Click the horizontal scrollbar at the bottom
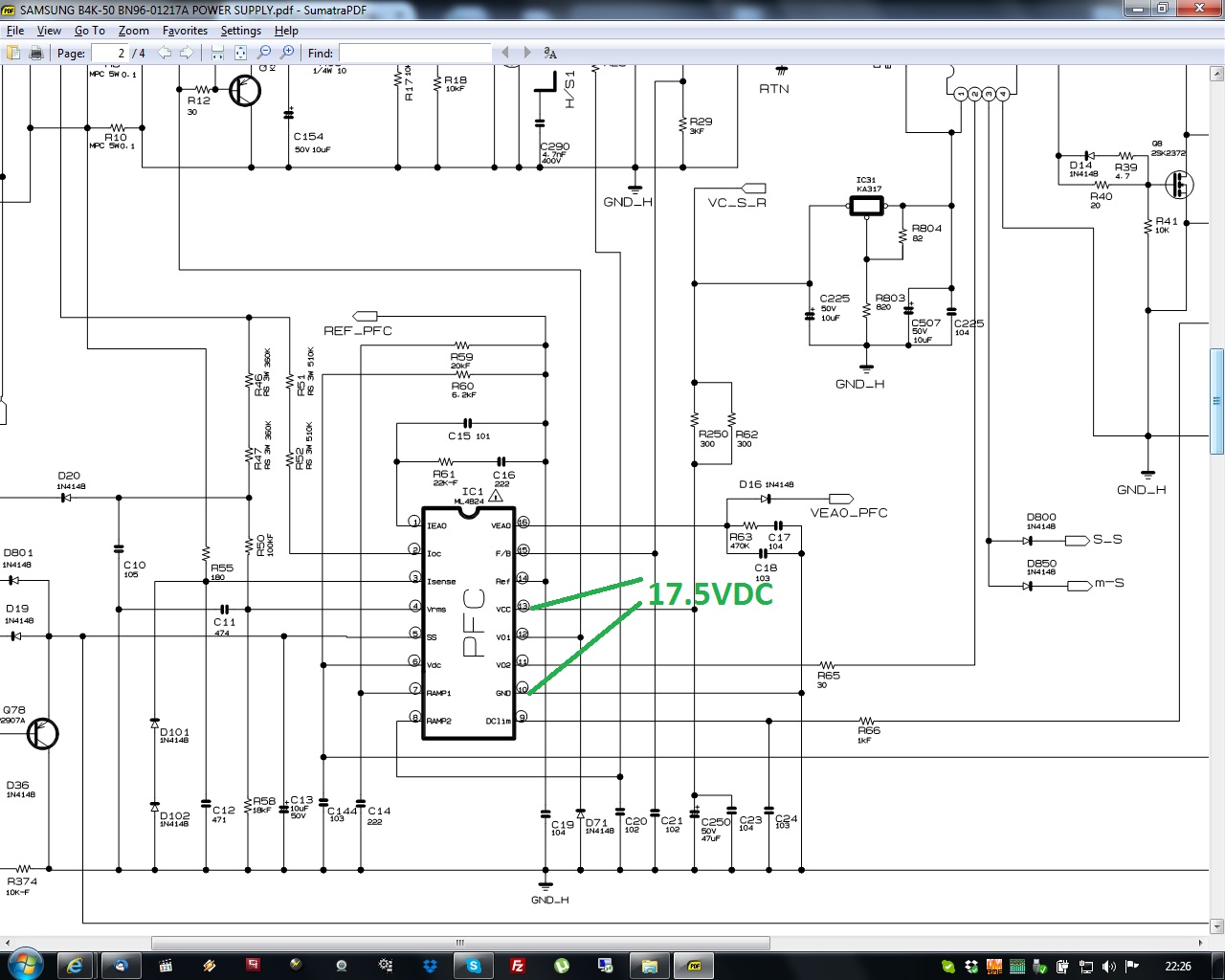Viewport: 1225px width, 980px height. coord(460,944)
